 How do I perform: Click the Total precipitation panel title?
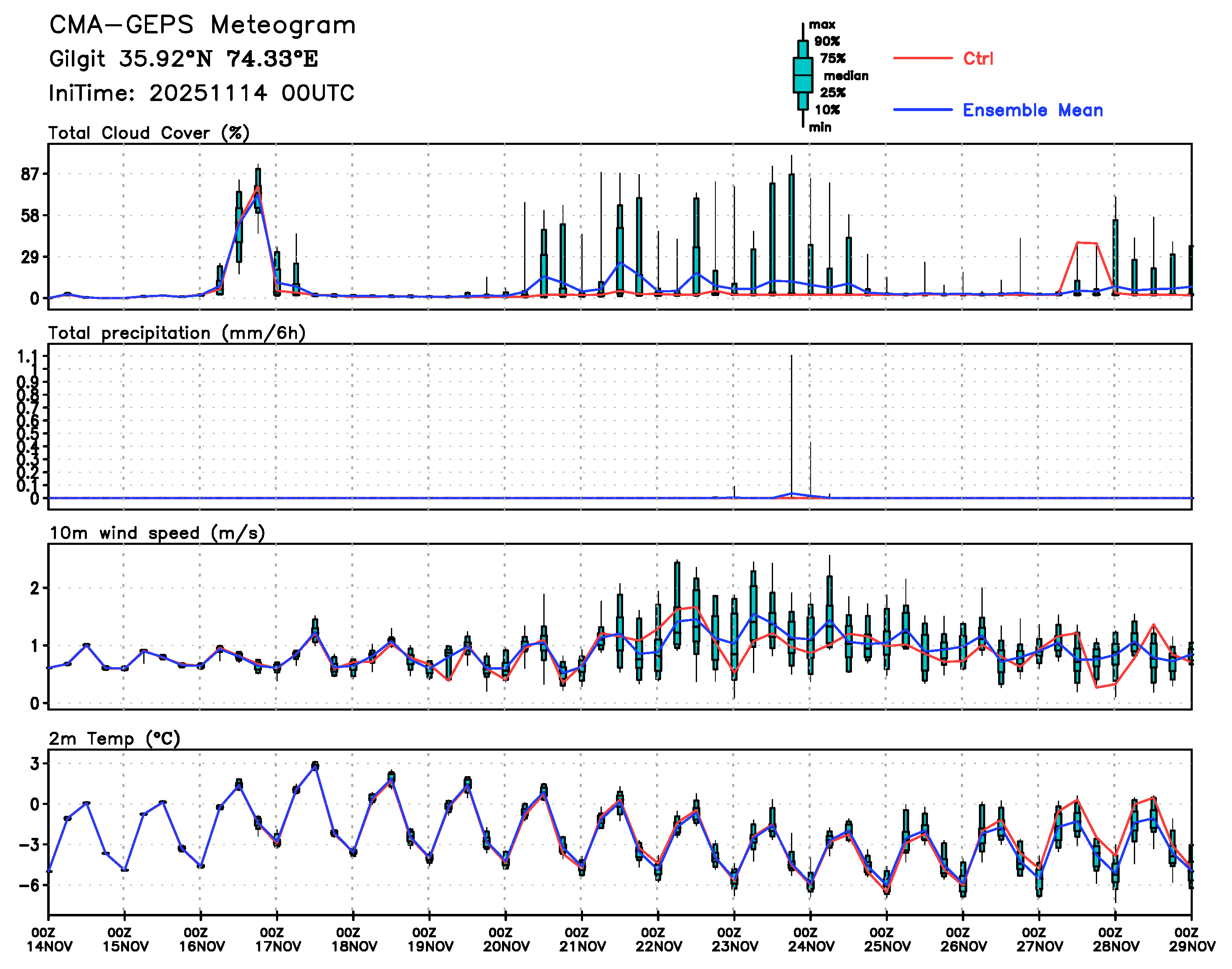pos(177,333)
